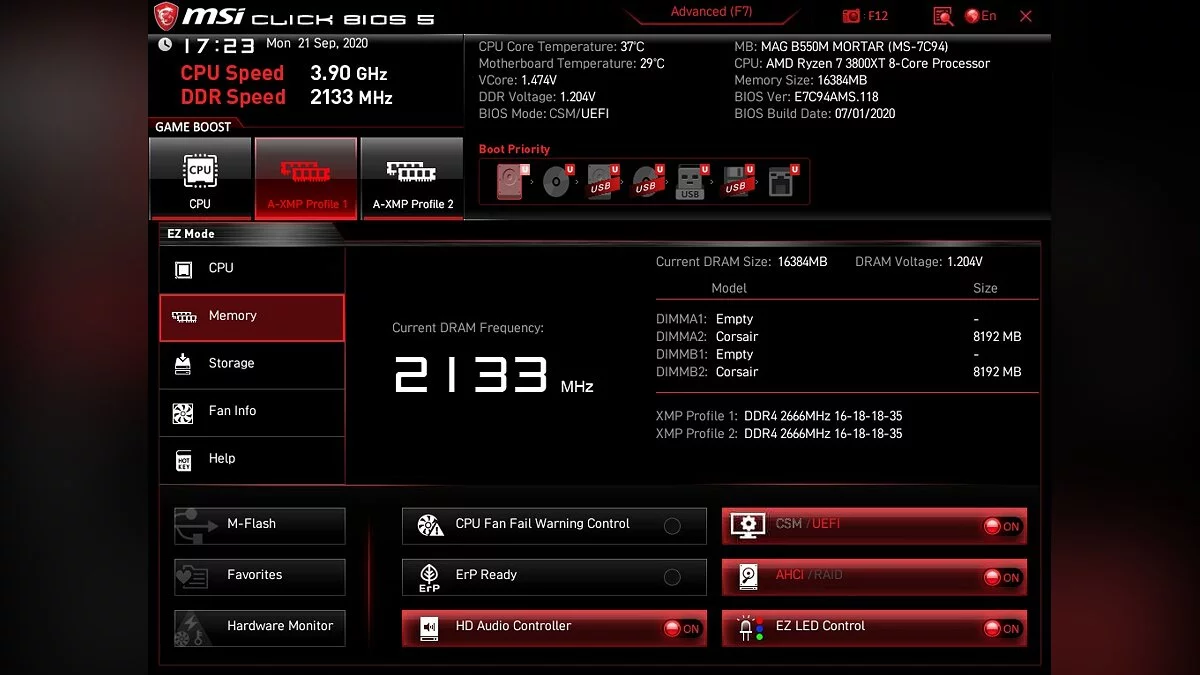Click the disk icon for AHCI/RAID
The width and height of the screenshot is (1200, 675).
pos(749,577)
